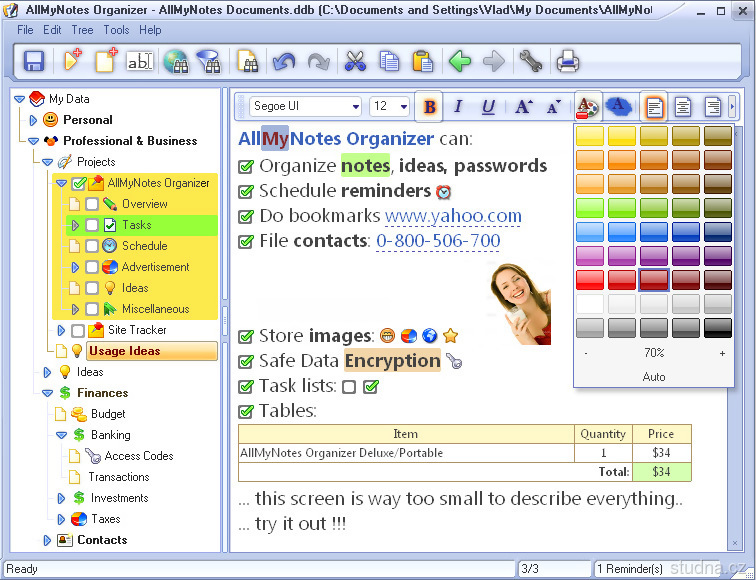Collapse the Projects tree node
Viewport: 756px width, 580px height.
(x=47, y=162)
